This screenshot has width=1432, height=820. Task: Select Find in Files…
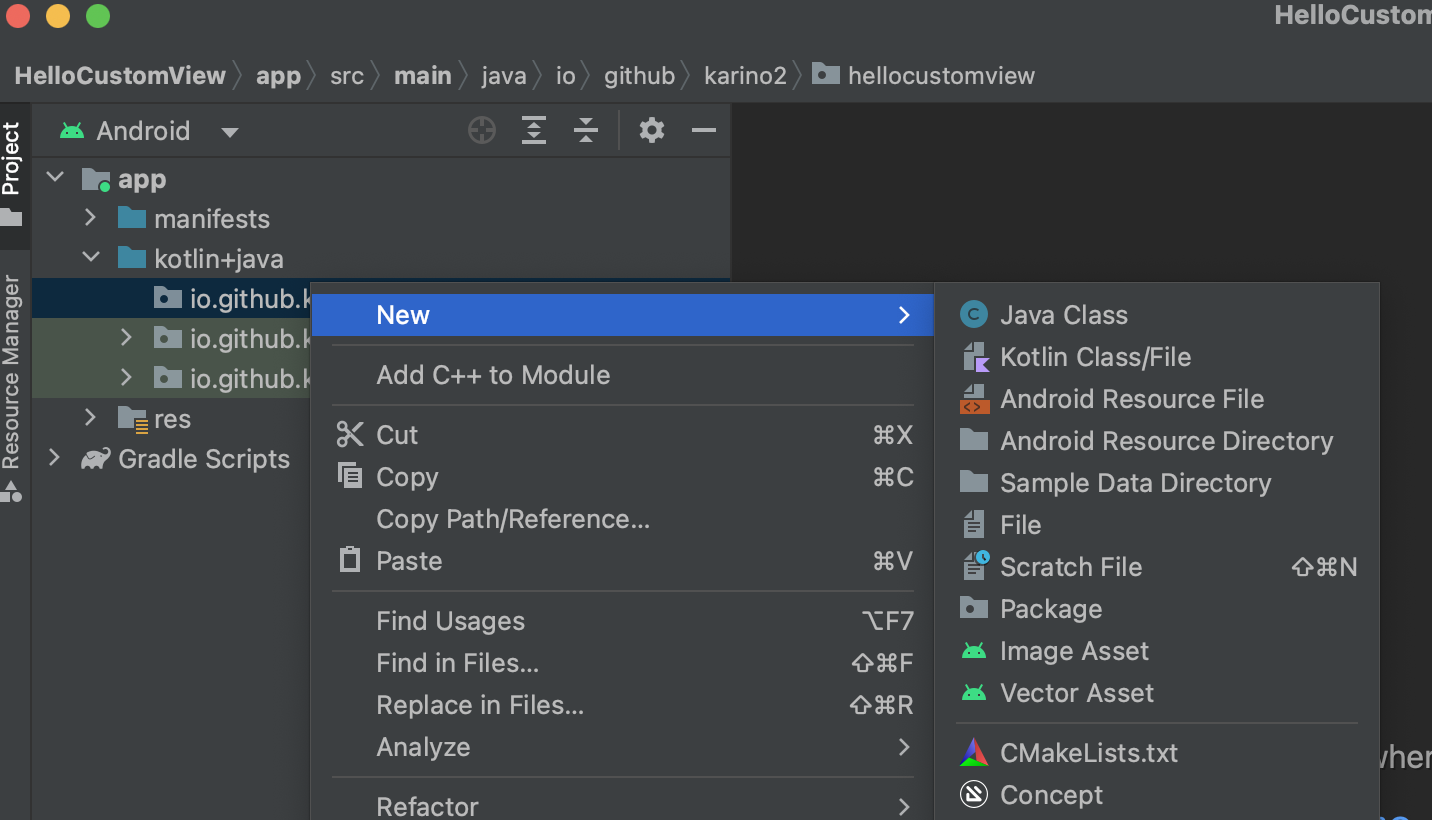coord(622,663)
